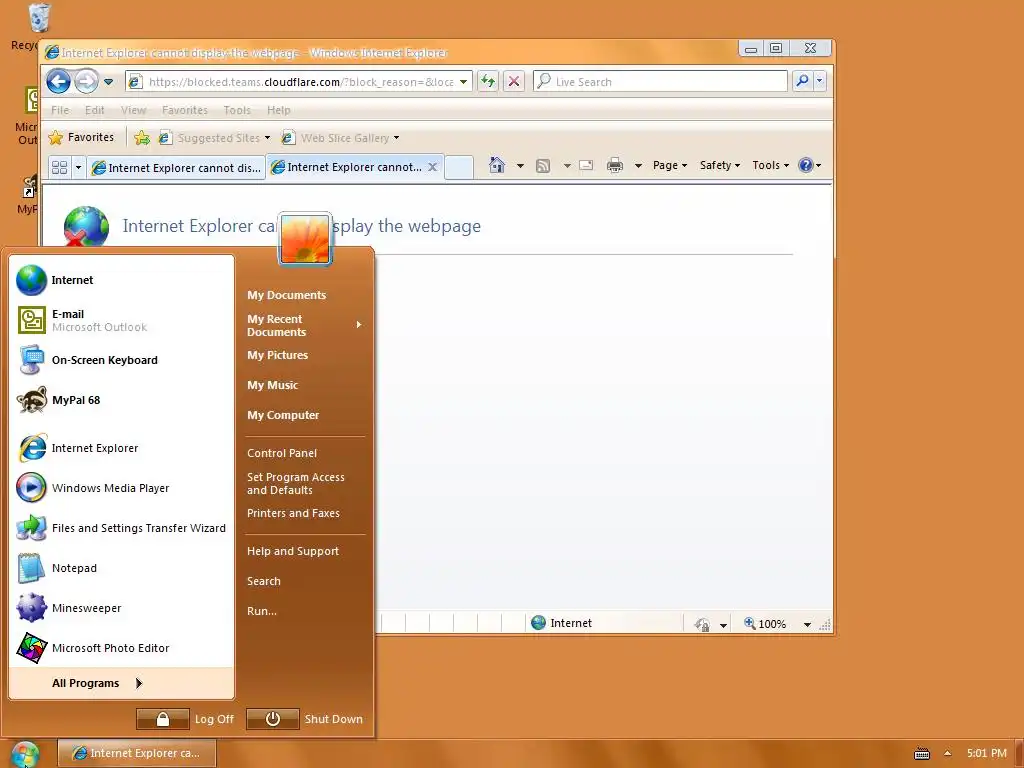Stop loading with the red X button
Viewport: 1024px width, 768px height.
(514, 82)
